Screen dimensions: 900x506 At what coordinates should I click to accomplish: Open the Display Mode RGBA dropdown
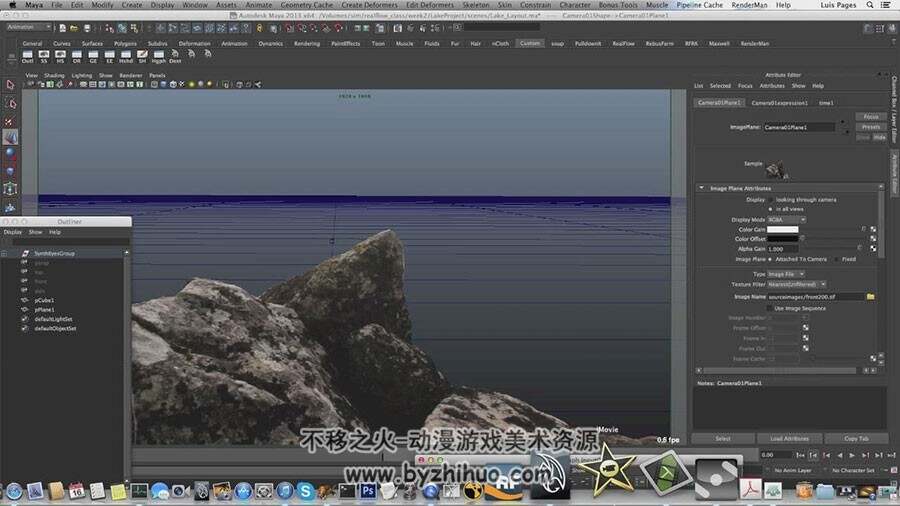(x=787, y=220)
